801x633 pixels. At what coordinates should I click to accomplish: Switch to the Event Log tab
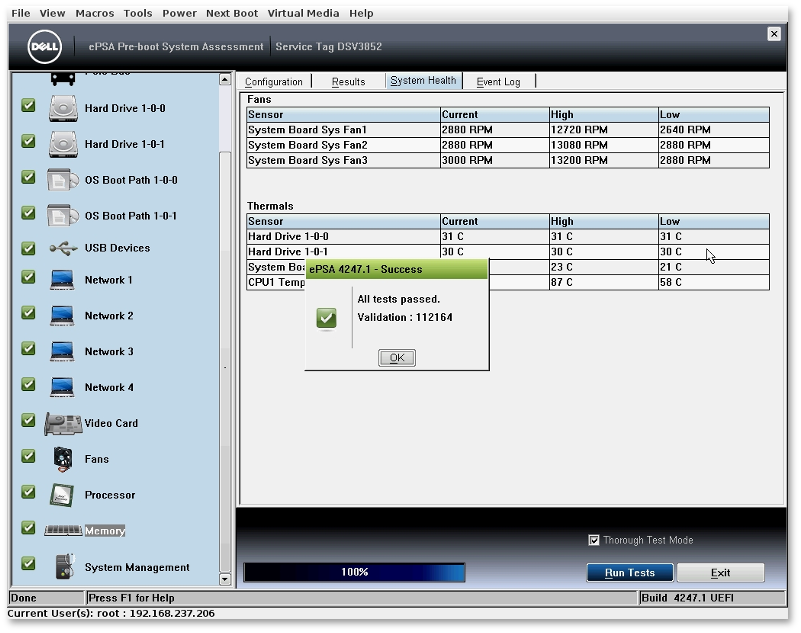coord(499,82)
